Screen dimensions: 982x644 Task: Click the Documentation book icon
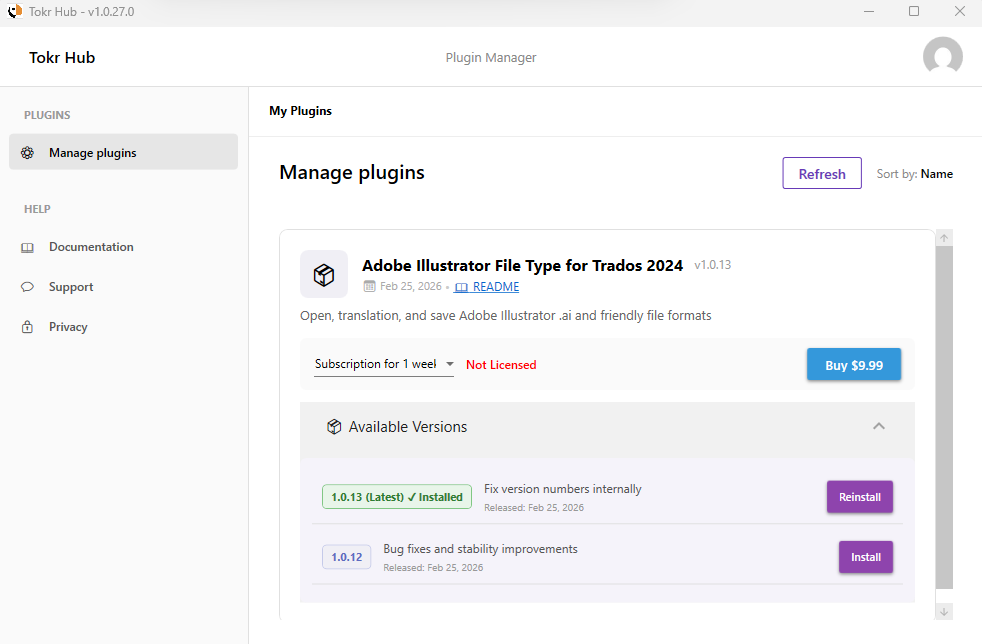pos(28,247)
